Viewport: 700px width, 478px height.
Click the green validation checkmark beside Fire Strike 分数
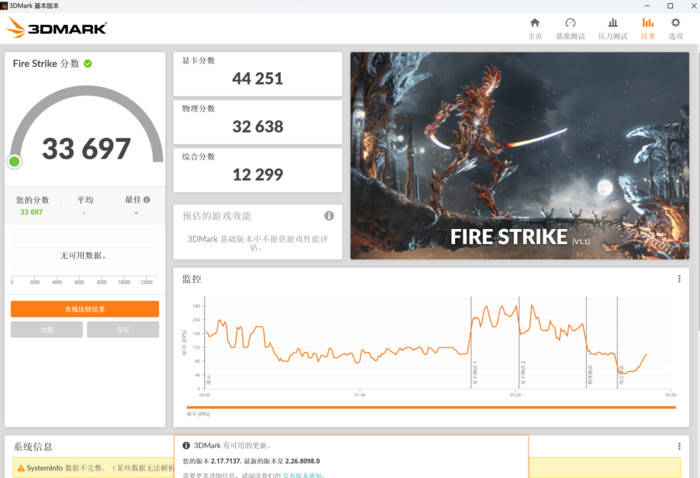pos(88,64)
